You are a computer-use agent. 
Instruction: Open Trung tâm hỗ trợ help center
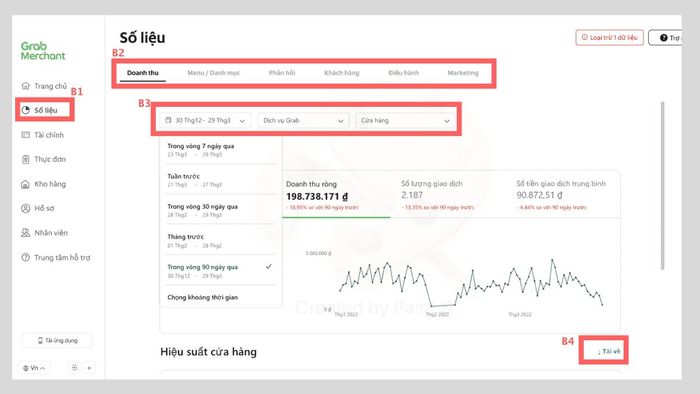tap(56, 257)
